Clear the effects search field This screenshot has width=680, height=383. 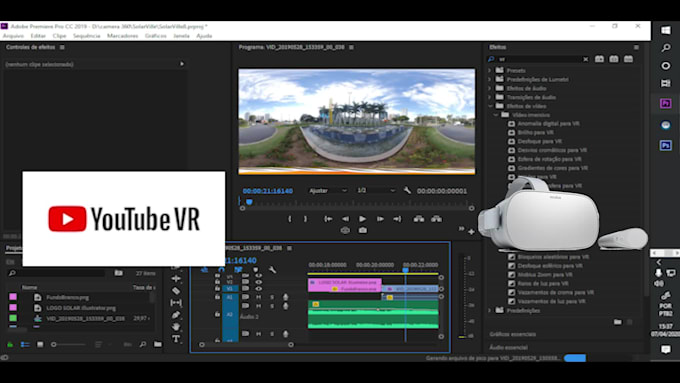point(585,59)
